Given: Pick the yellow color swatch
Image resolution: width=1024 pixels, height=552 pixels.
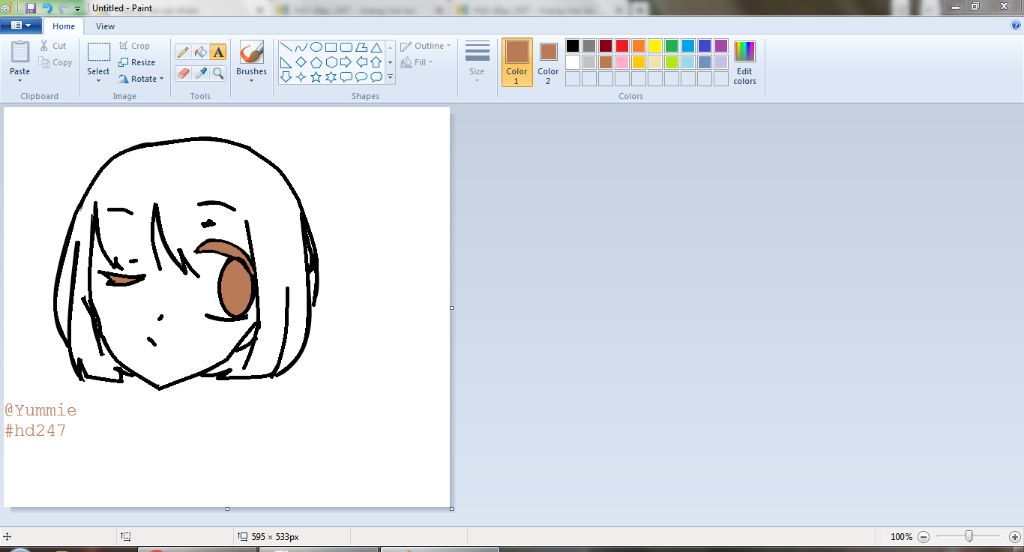Looking at the screenshot, I should click(655, 46).
